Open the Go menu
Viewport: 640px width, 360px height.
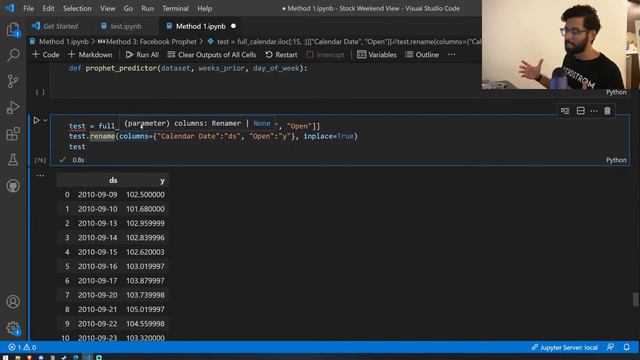pos(128,8)
